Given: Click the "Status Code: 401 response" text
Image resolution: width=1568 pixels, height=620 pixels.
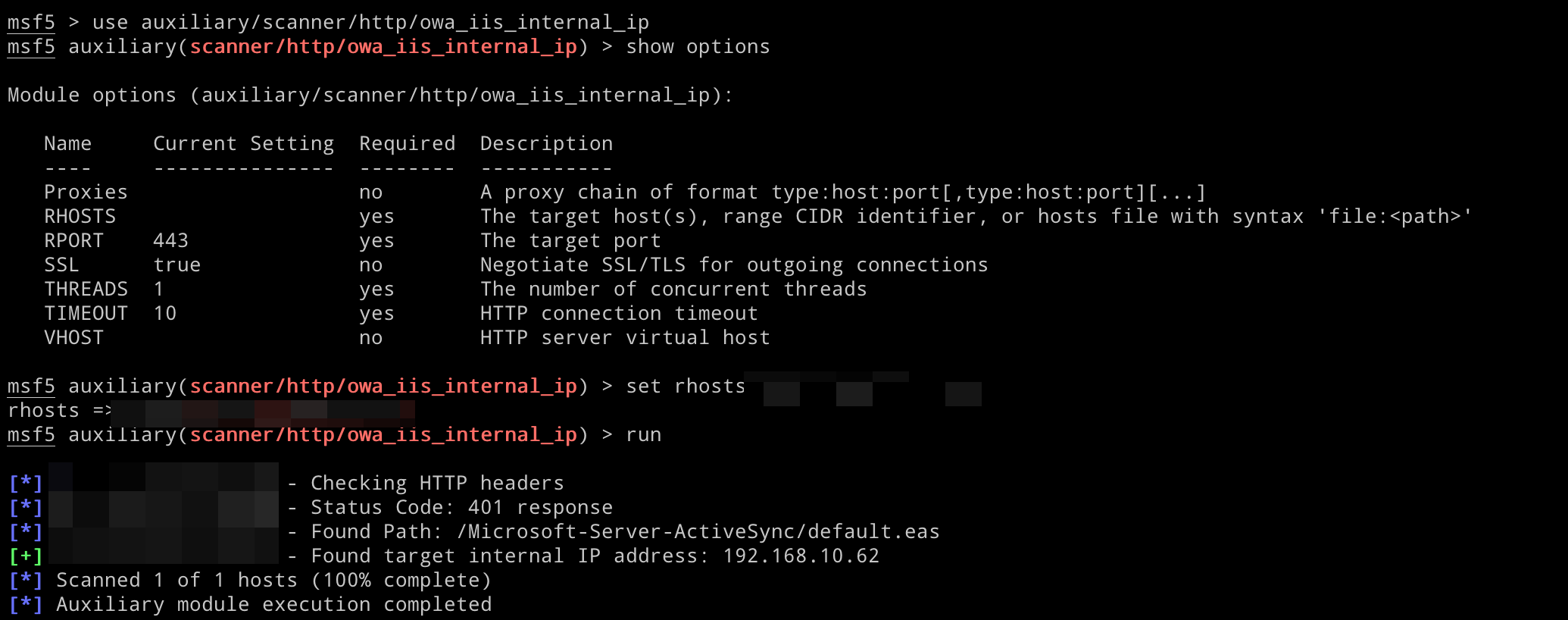Looking at the screenshot, I should point(461,508).
